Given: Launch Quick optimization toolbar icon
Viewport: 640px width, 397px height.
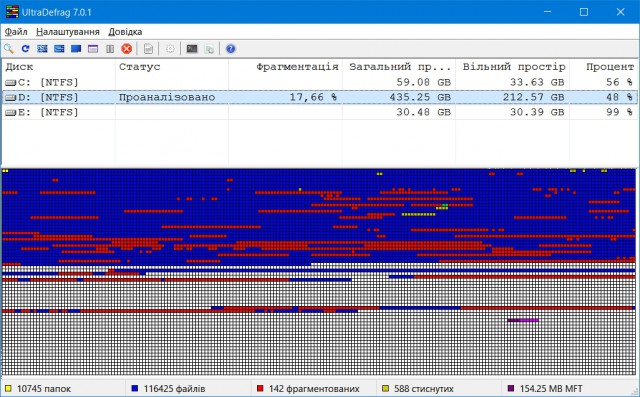Looking at the screenshot, I should pos(59,49).
